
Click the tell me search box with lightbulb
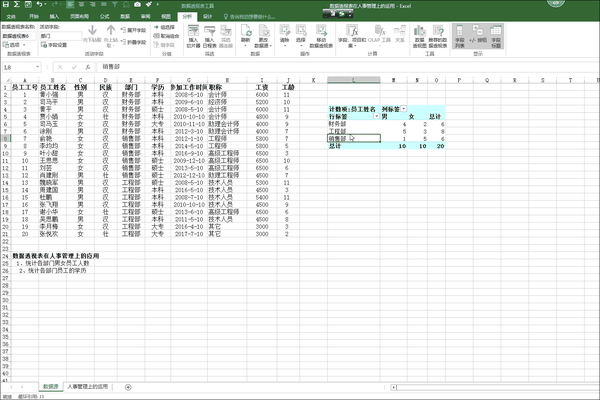249,16
